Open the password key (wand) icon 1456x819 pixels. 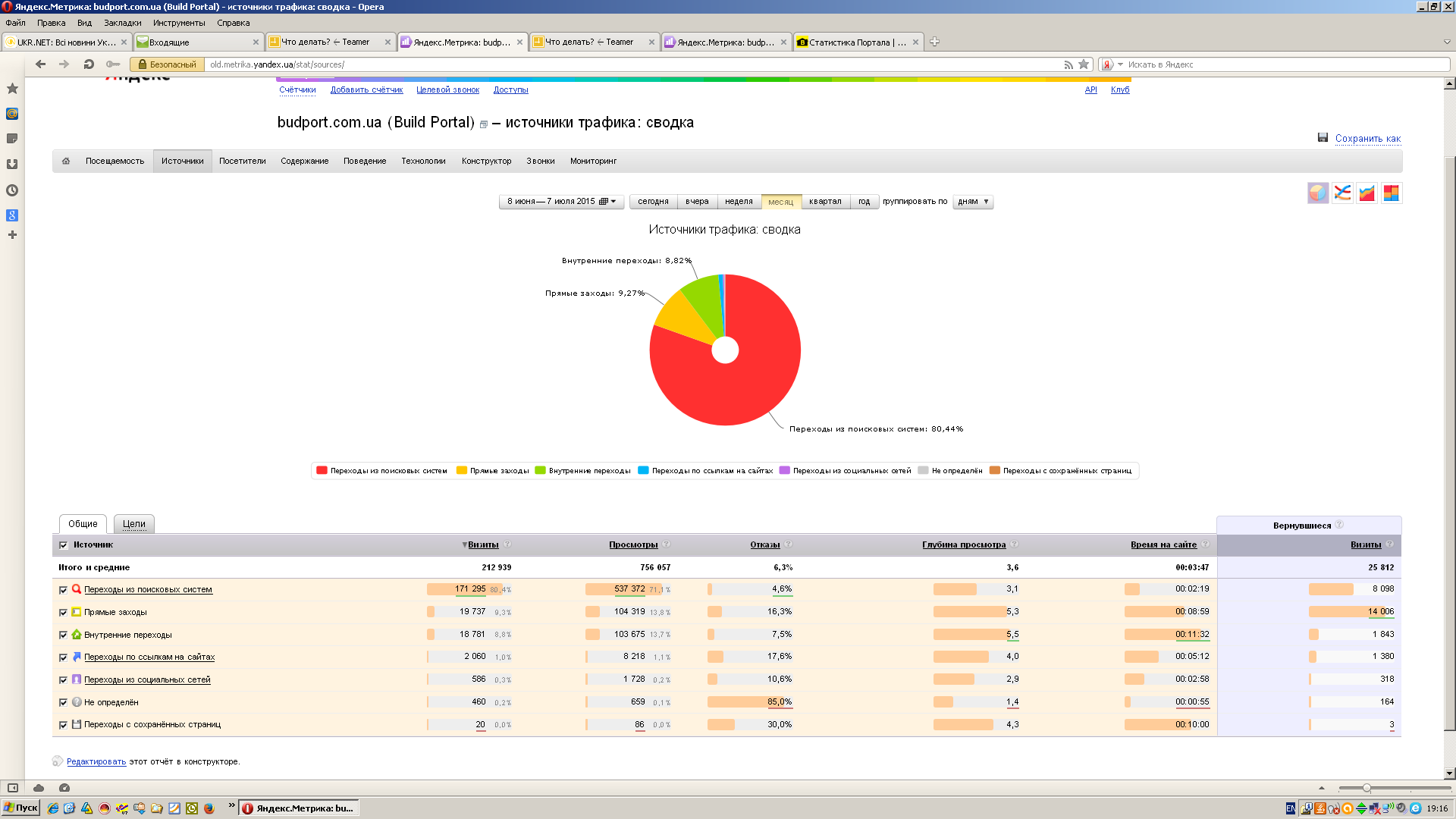[x=113, y=64]
